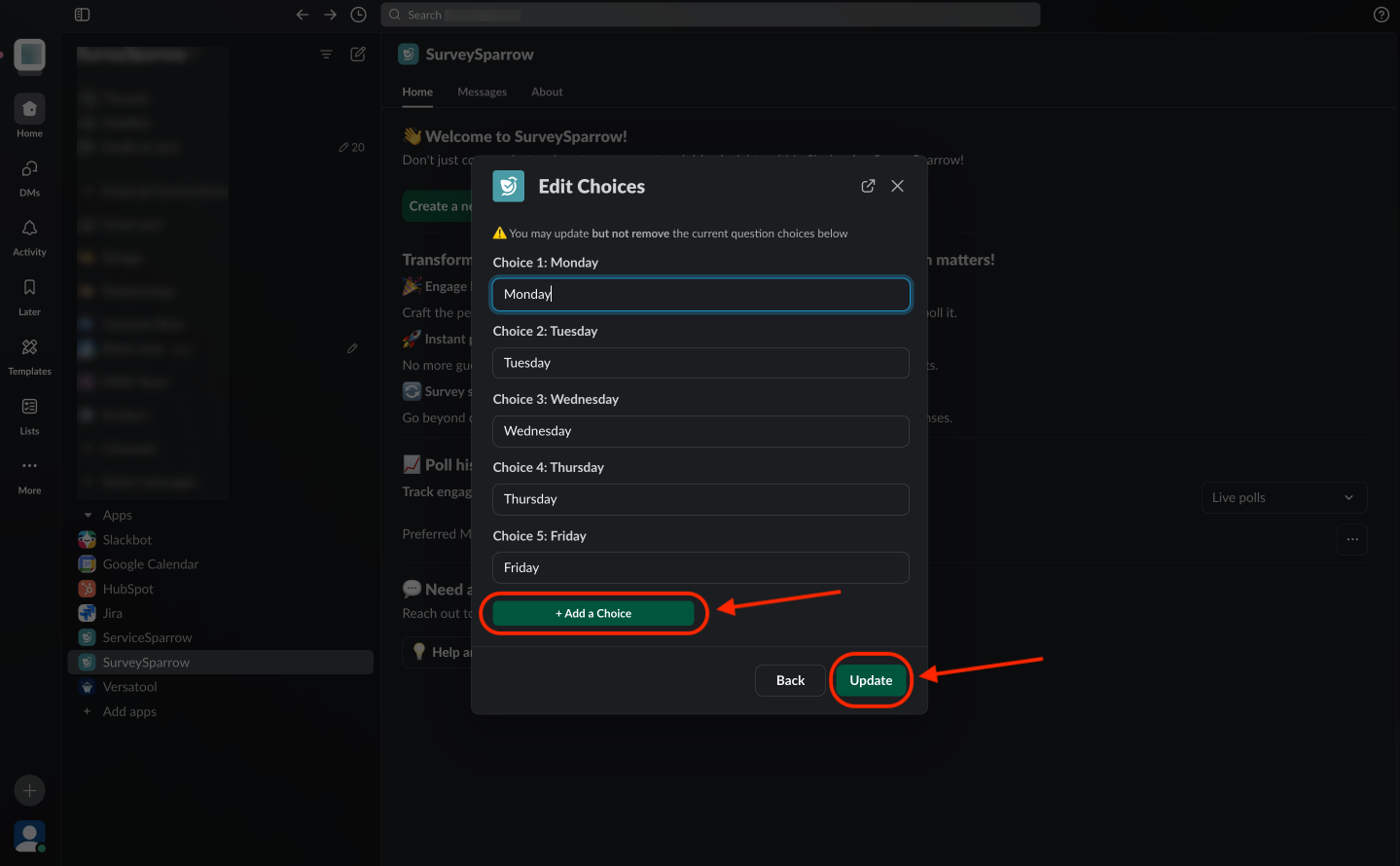
Task: Open DMs from the sidebar
Action: pyautogui.click(x=29, y=177)
